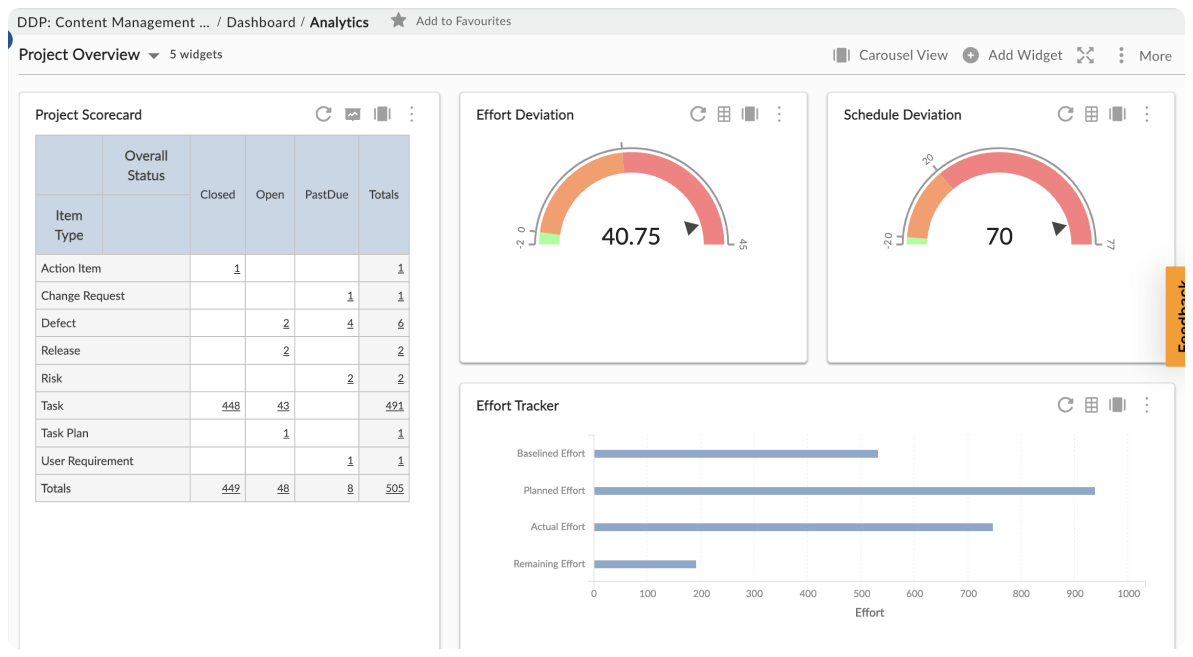This screenshot has width=1193, height=657.
Task: Enter fullscreen mode for dashboard
Action: (x=1085, y=55)
